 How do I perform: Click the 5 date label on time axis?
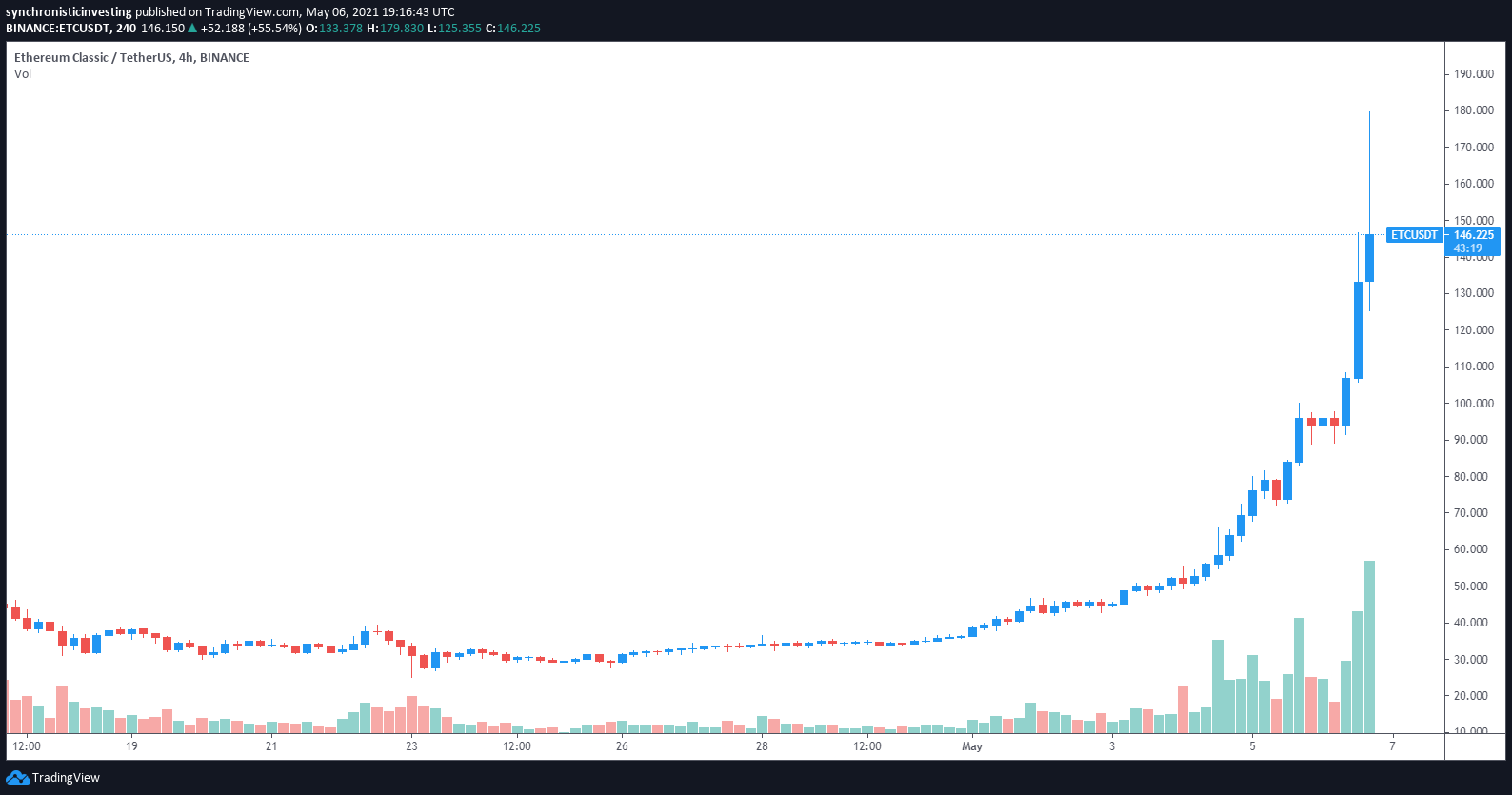pos(1252,746)
